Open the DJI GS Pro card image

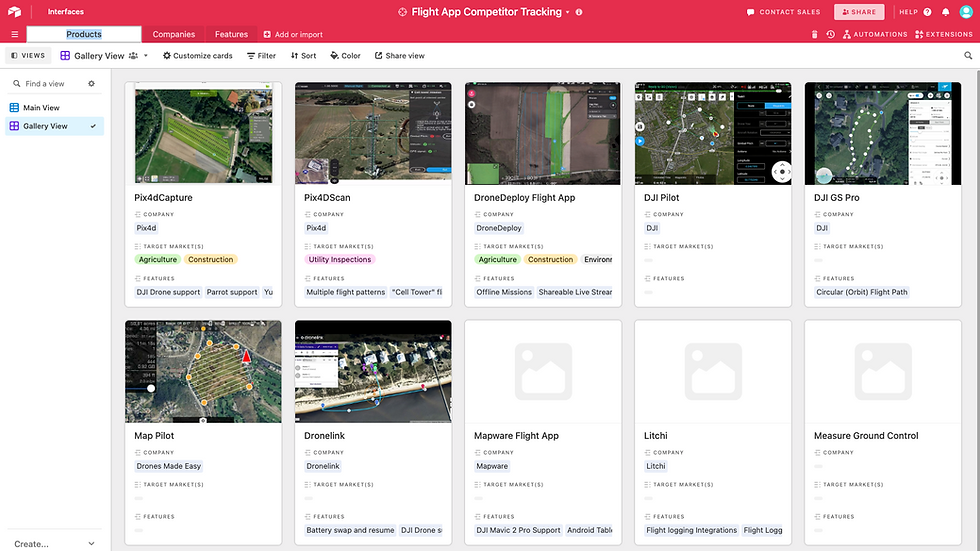(x=882, y=133)
